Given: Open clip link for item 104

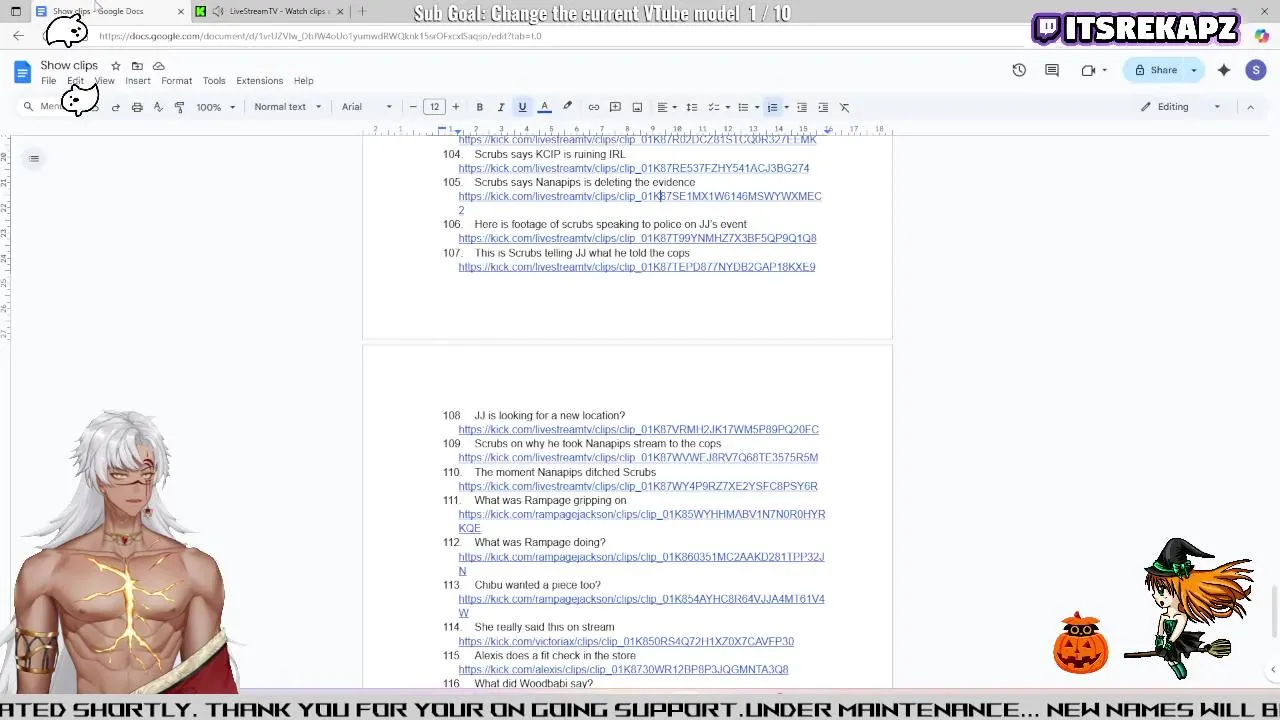Looking at the screenshot, I should pyautogui.click(x=634, y=168).
